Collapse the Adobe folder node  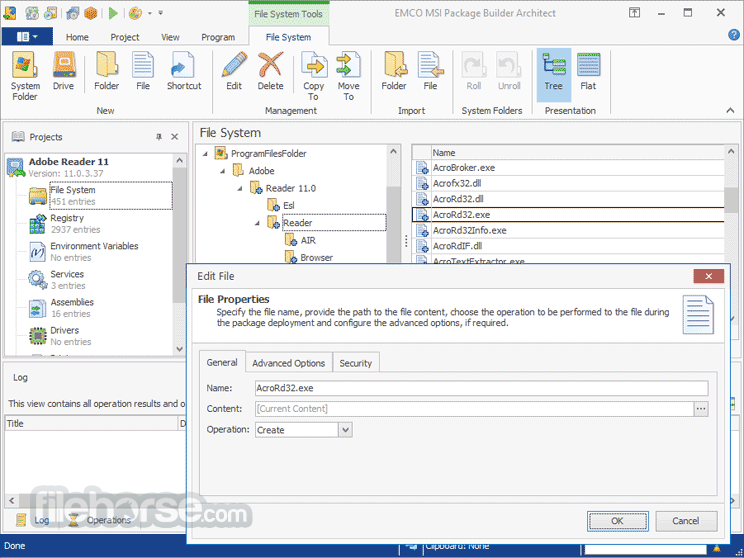pyautogui.click(x=222, y=171)
